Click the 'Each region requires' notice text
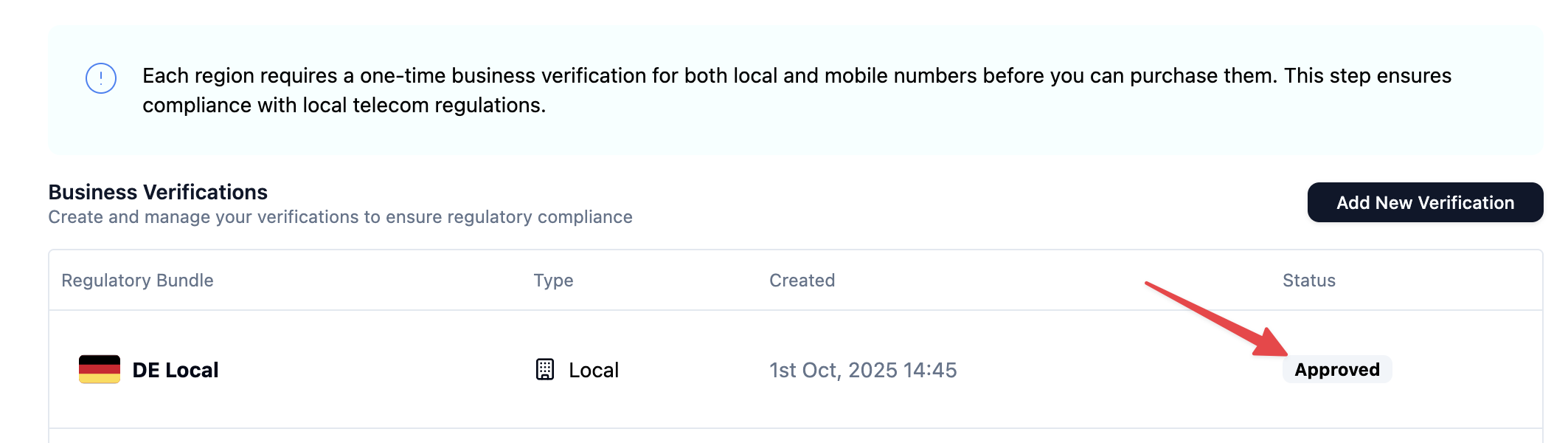1568x443 pixels. 797,76
